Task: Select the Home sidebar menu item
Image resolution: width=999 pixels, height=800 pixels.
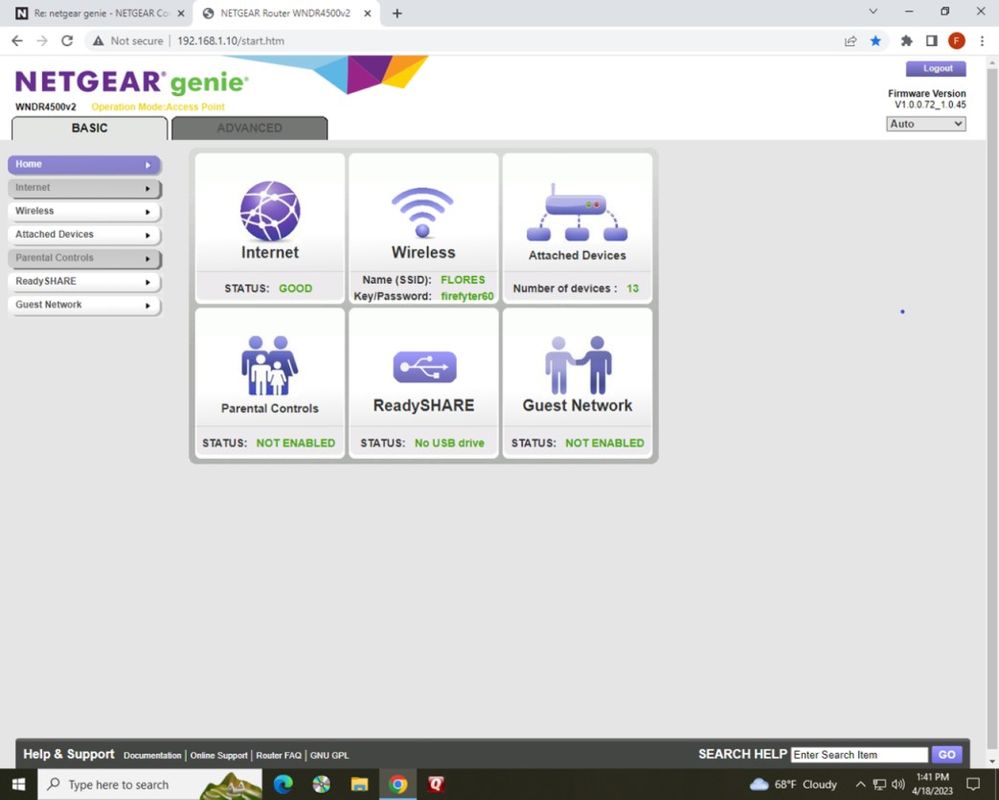Action: [x=84, y=164]
